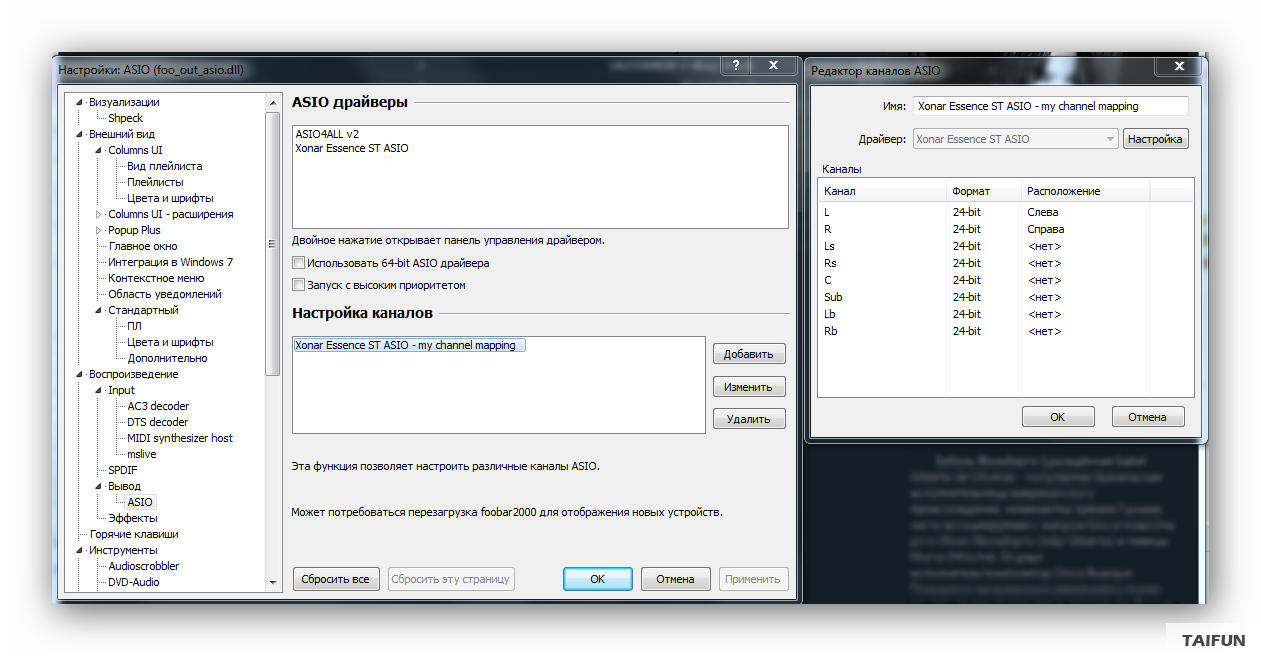The image size is (1261, 656).
Task: Select the Sub channel row
Action: click(x=1005, y=297)
